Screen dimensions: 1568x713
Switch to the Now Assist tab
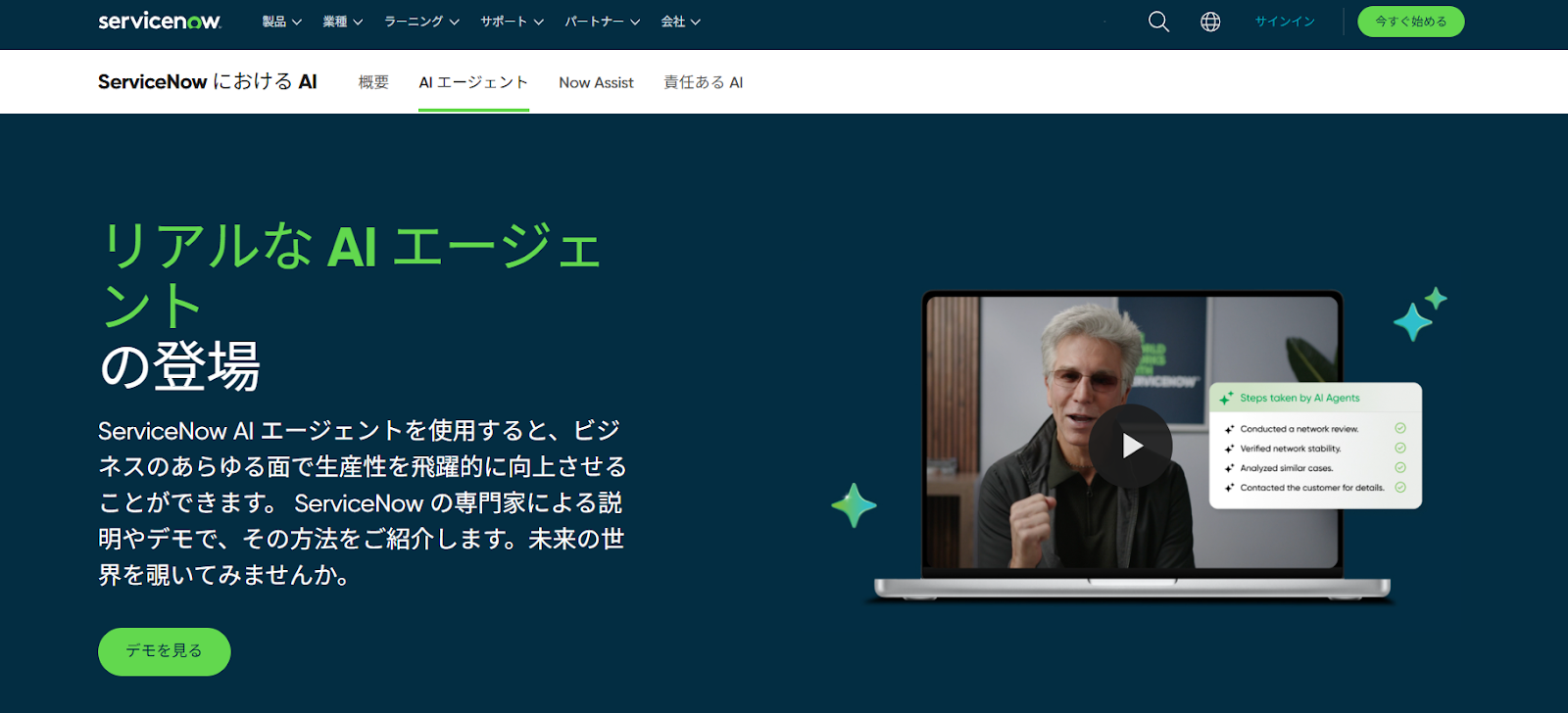pyautogui.click(x=596, y=82)
